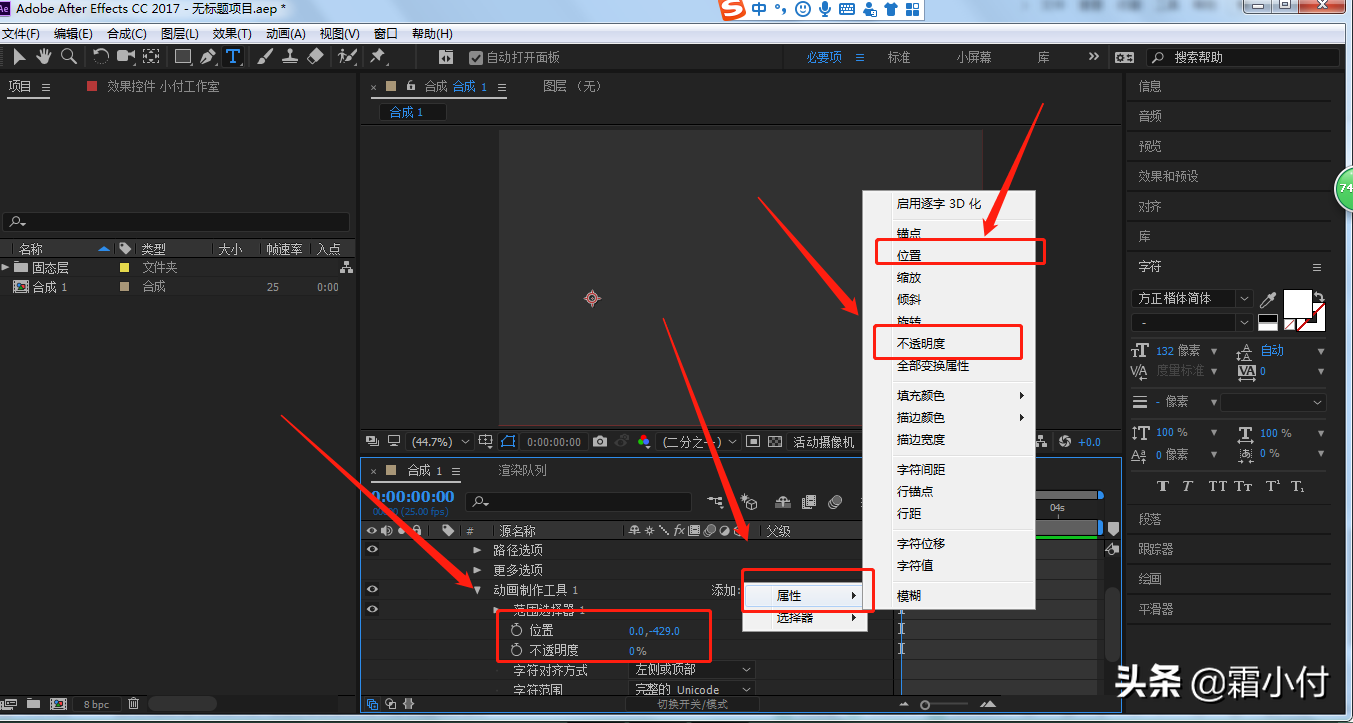Toggle the 自动打开面板 checkbox
1353x723 pixels.
click(476, 58)
